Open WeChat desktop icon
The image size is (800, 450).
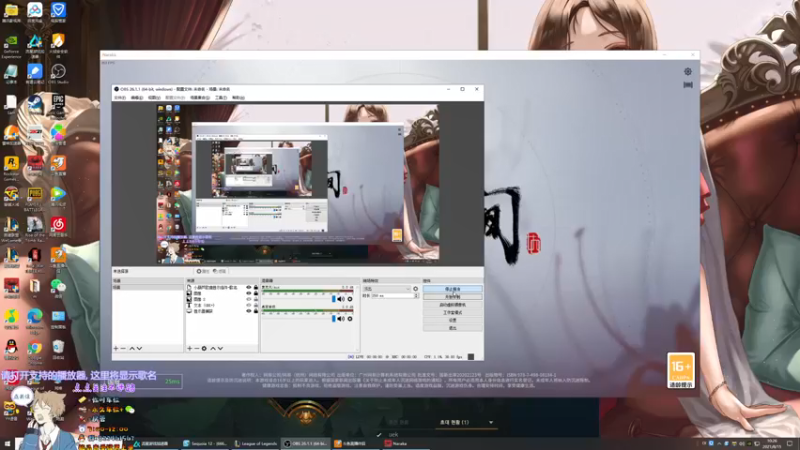tap(58, 288)
